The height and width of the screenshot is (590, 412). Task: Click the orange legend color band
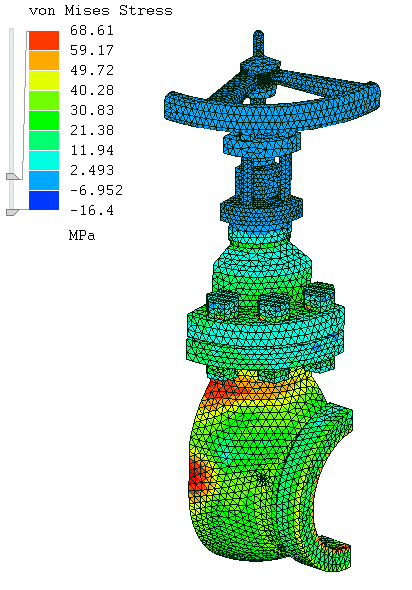click(x=44, y=60)
